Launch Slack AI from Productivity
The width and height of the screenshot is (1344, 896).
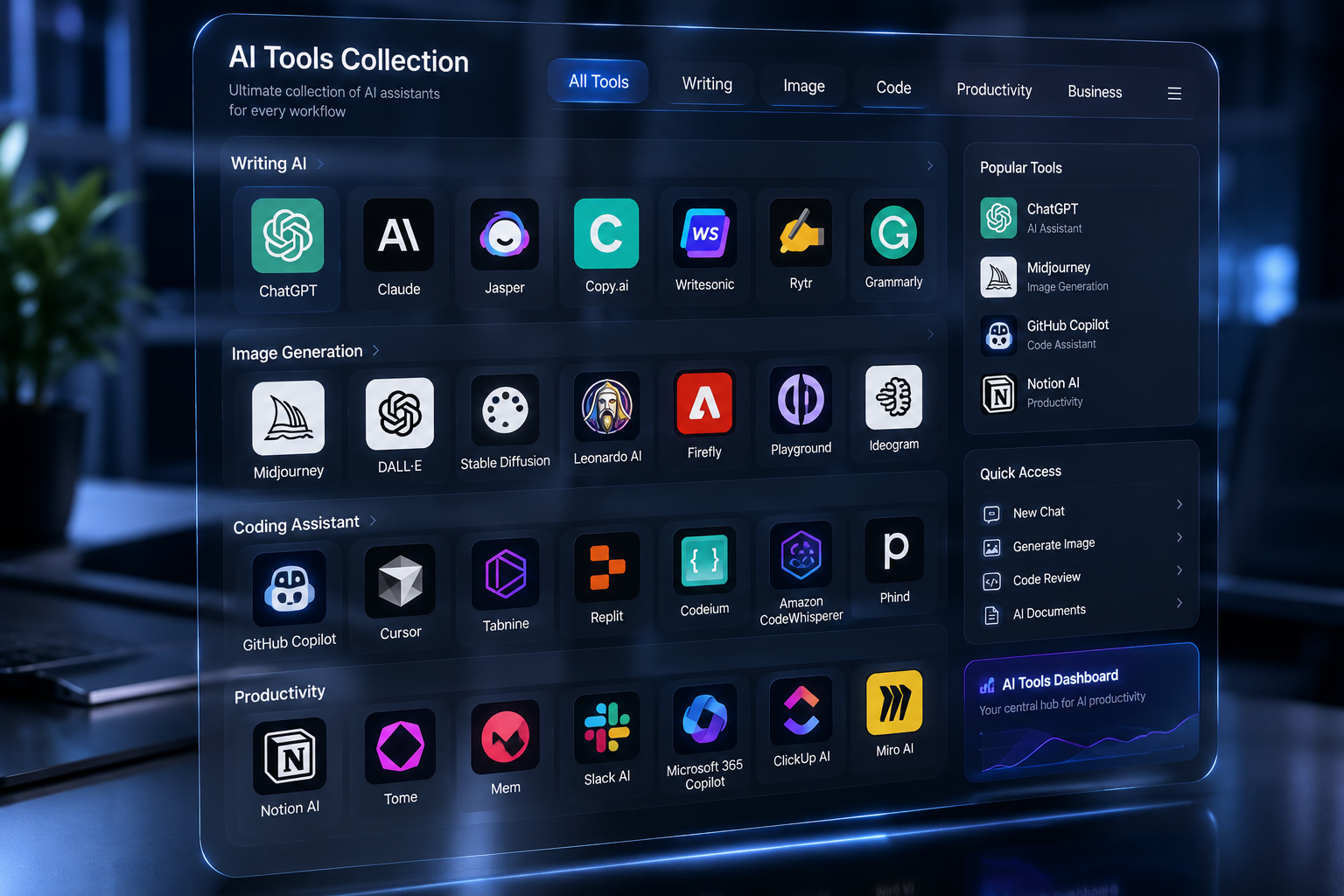[606, 728]
